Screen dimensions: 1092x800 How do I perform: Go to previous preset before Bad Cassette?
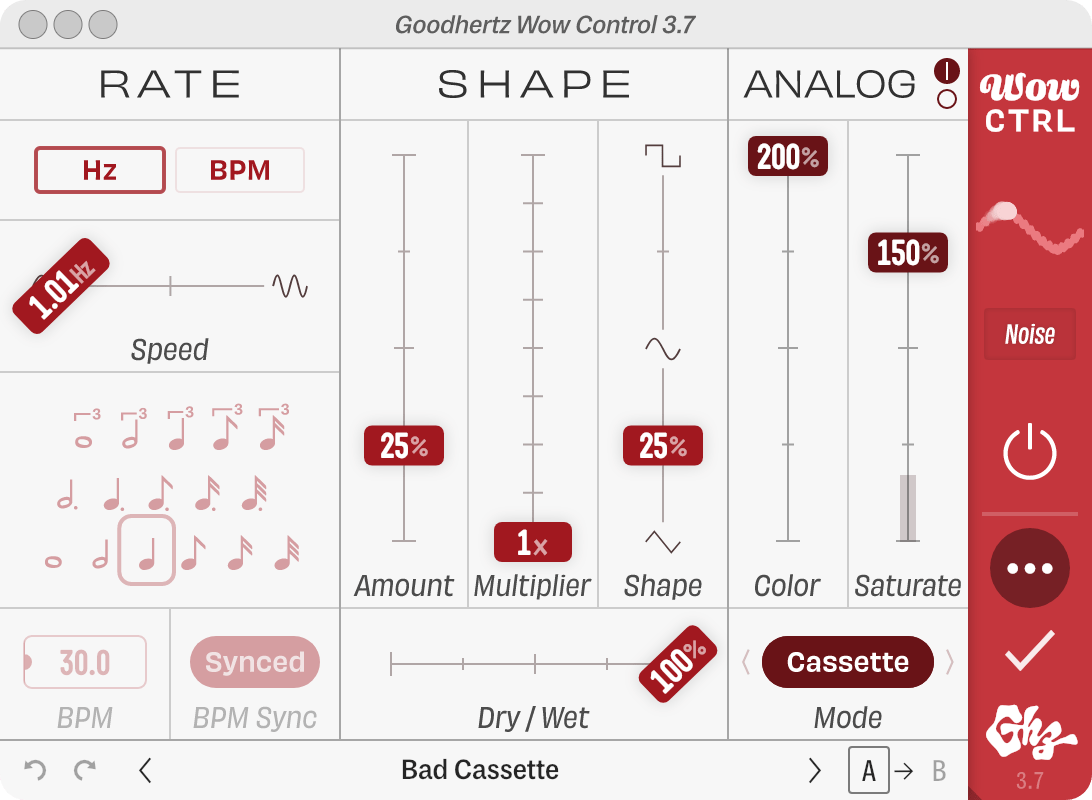click(x=145, y=771)
